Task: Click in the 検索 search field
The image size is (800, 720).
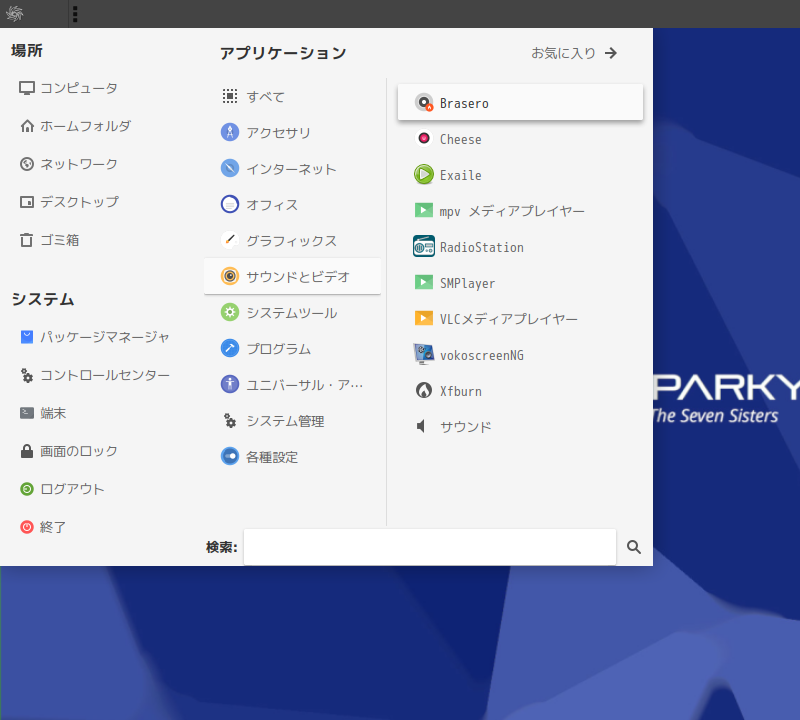Action: [430, 547]
